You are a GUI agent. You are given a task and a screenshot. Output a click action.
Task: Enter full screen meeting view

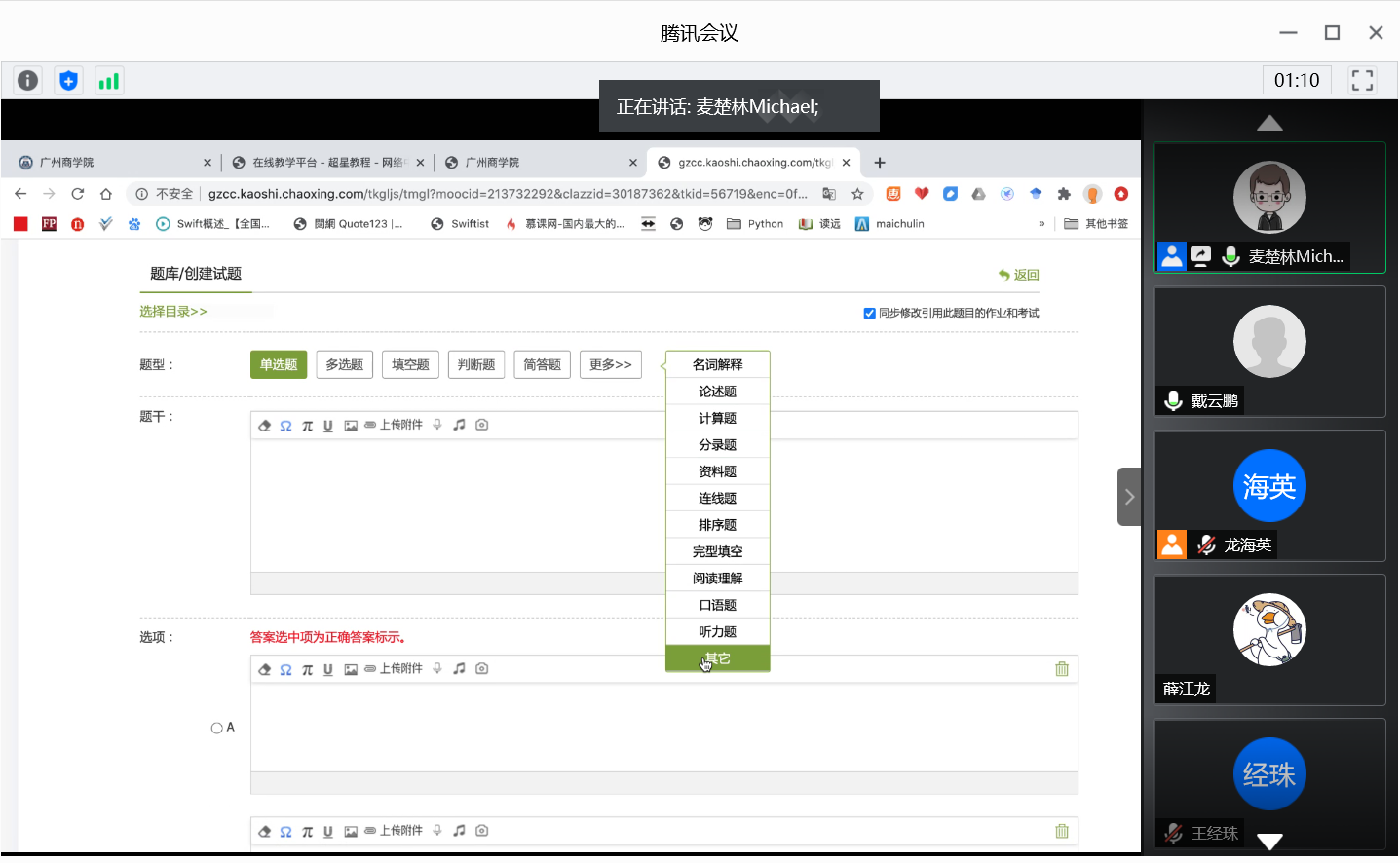[x=1362, y=80]
